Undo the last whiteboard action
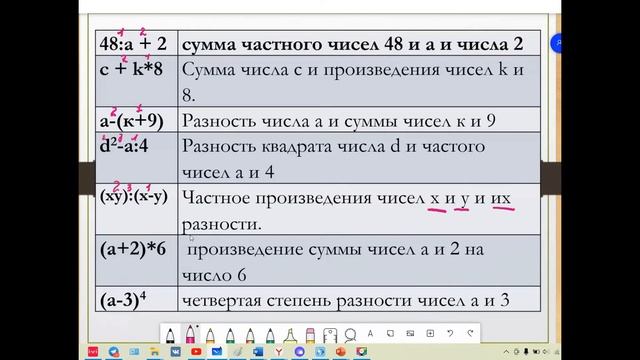Viewport: 640px width, 360px height. point(450,333)
